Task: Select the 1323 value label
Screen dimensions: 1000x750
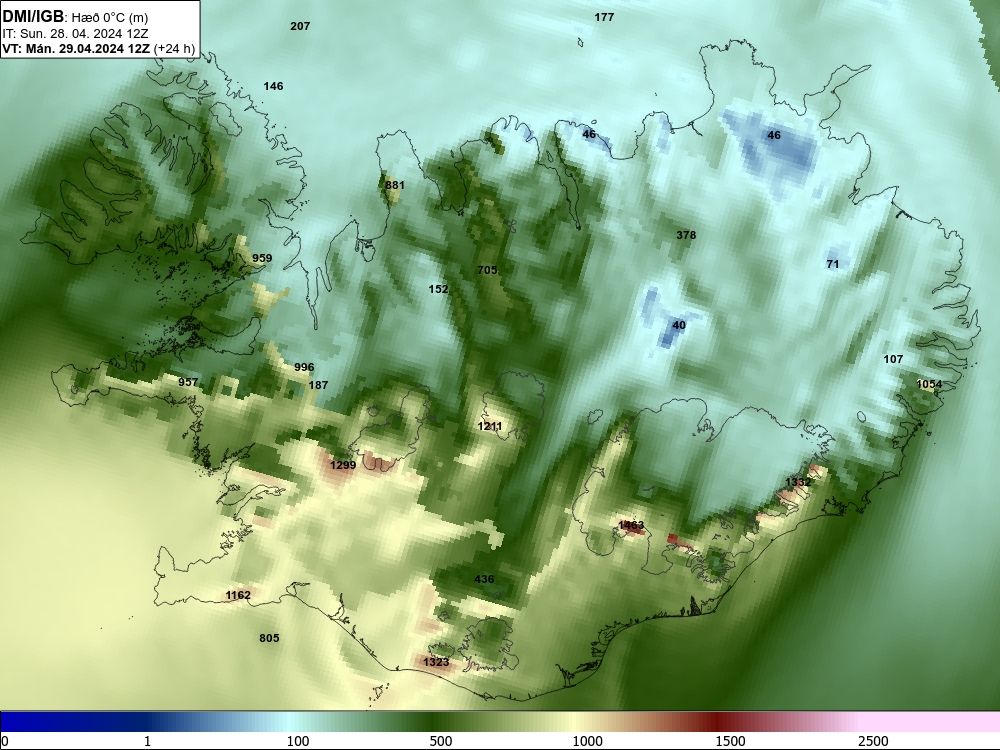Action: pos(436,663)
